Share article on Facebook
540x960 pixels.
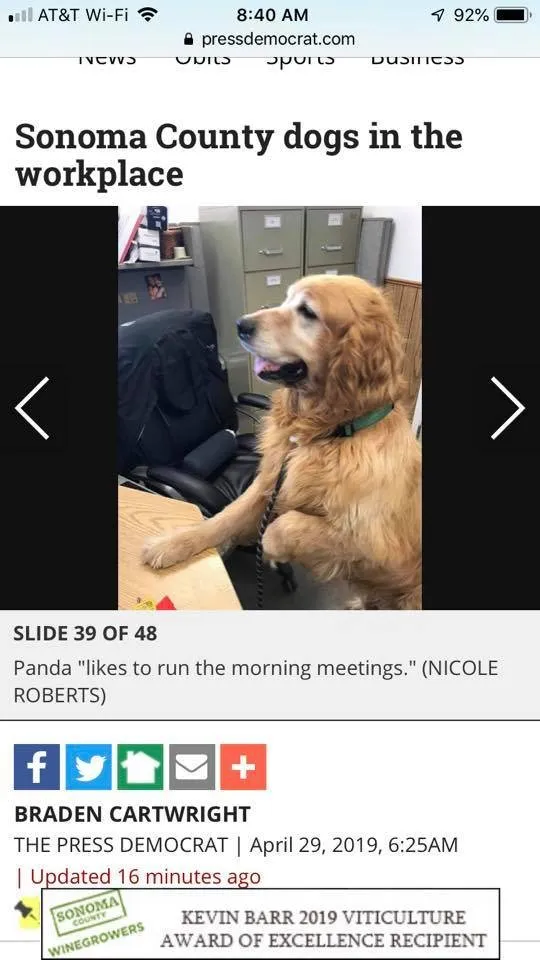coord(37,767)
